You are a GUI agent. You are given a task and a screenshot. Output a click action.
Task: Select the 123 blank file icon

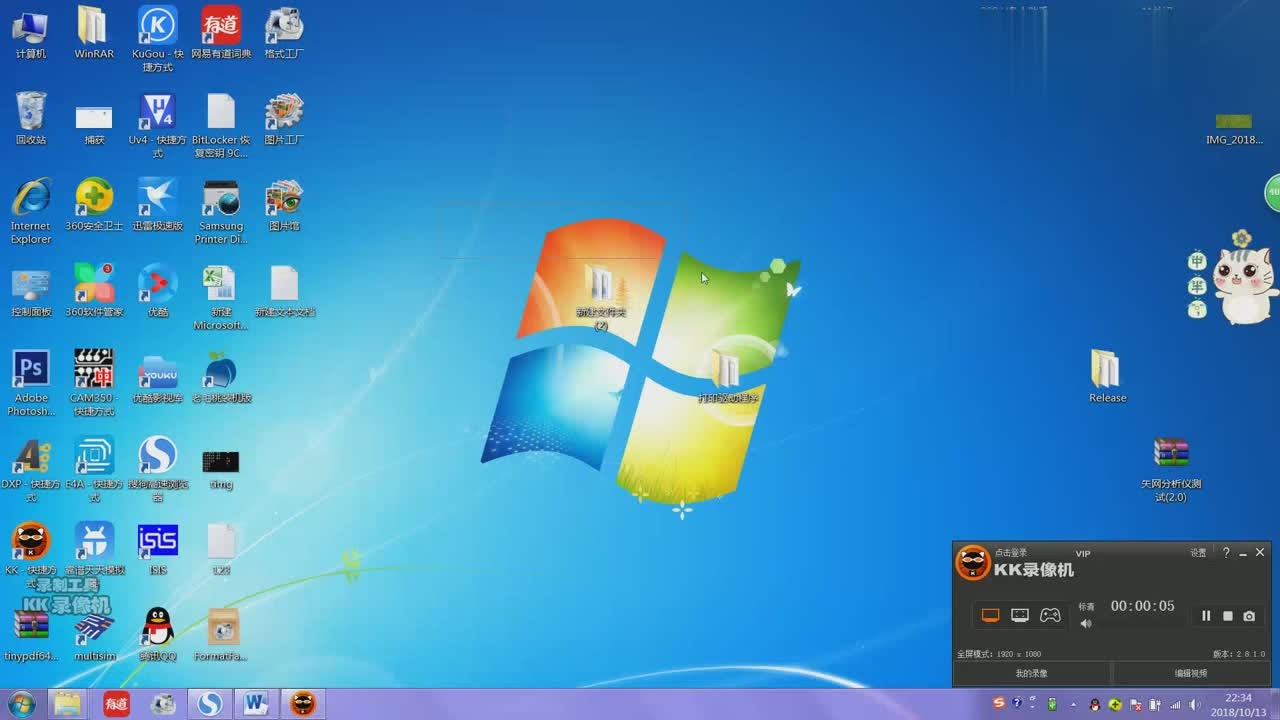[x=221, y=549]
